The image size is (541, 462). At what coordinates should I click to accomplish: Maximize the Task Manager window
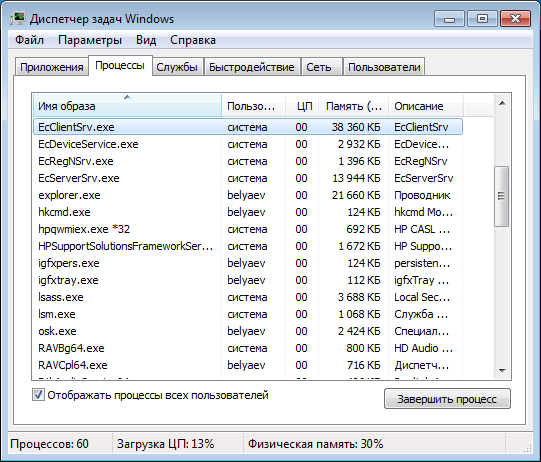(482, 19)
